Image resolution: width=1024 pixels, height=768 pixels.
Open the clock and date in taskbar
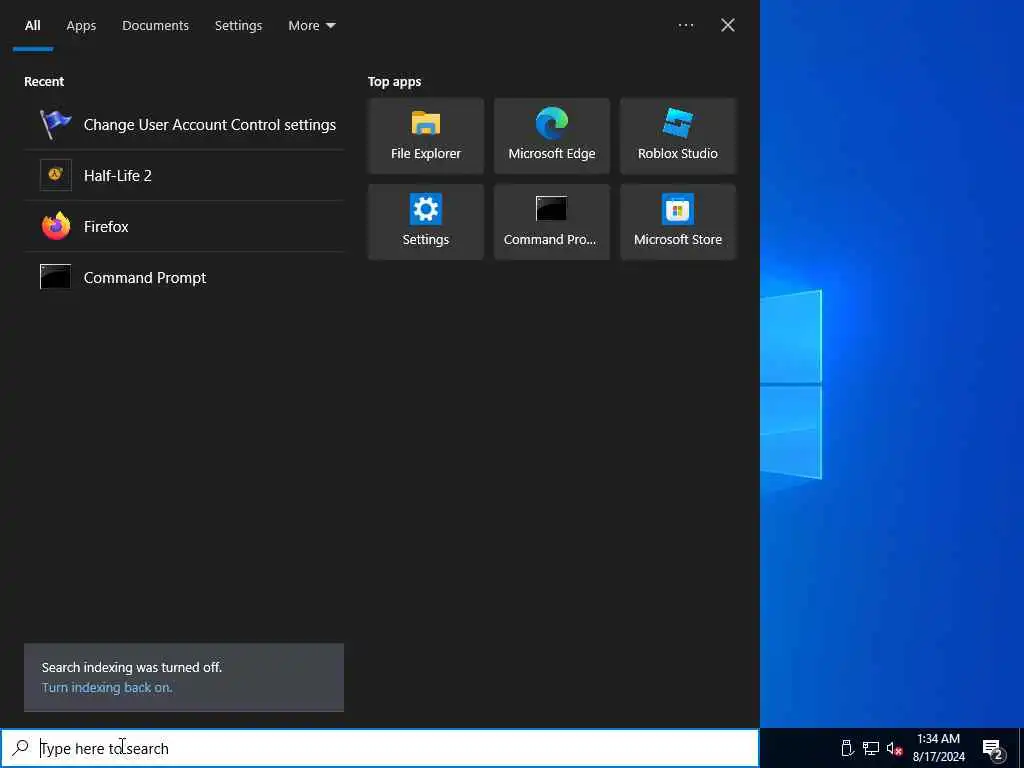point(938,748)
